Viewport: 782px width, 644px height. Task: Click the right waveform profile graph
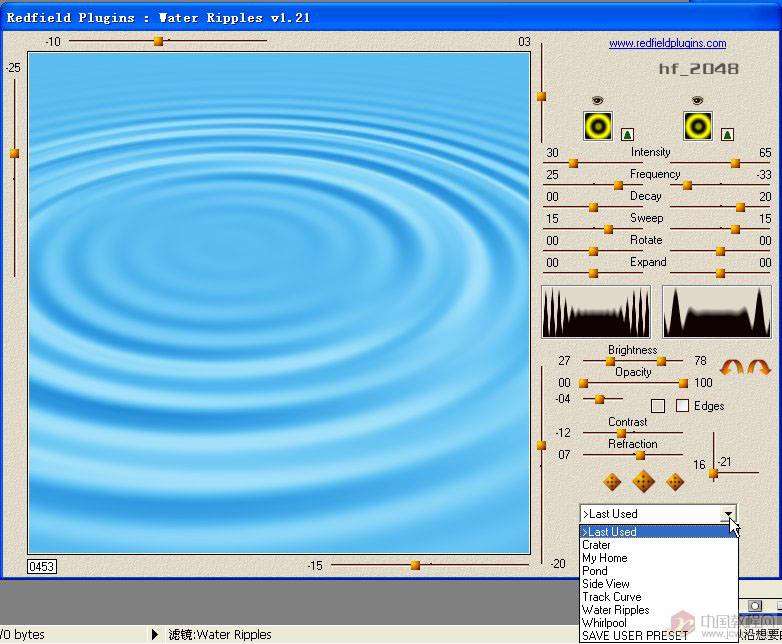pyautogui.click(x=717, y=312)
